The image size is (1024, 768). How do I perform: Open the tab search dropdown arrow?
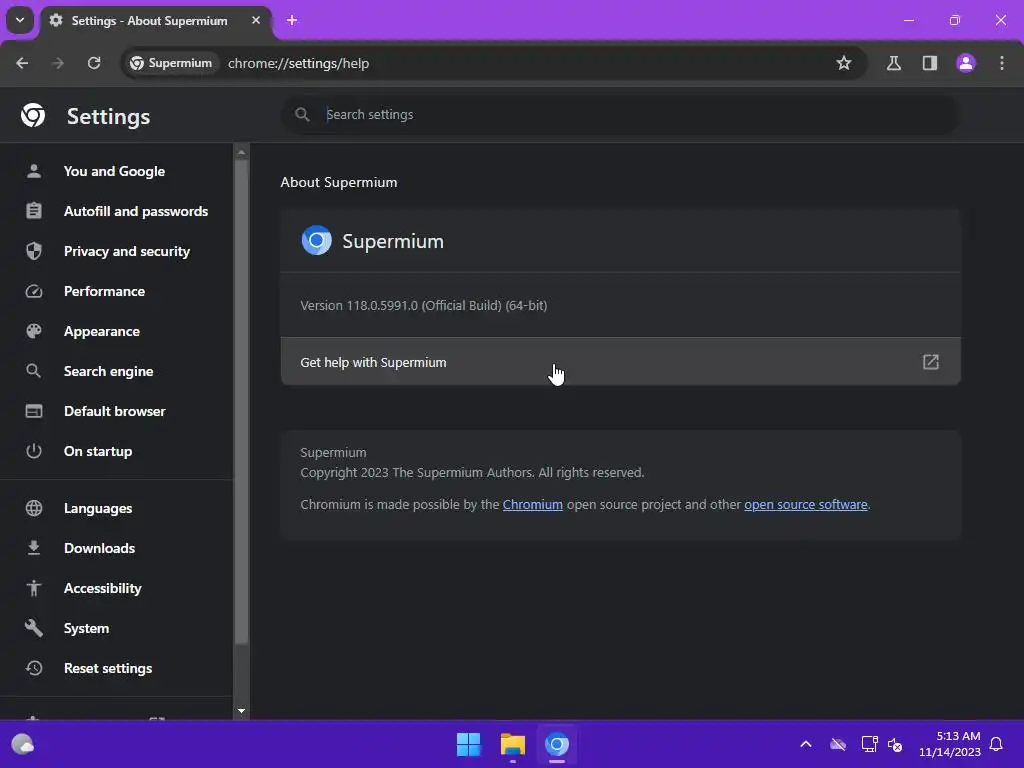coord(20,20)
